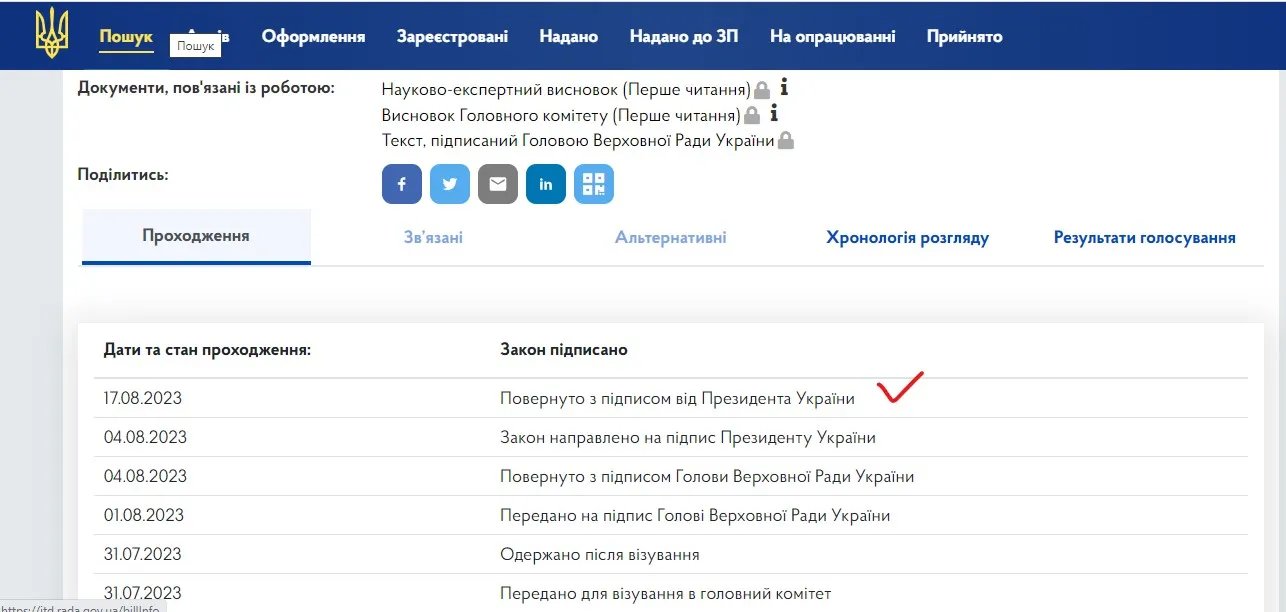Open the QR code share icon

pyautogui.click(x=594, y=184)
